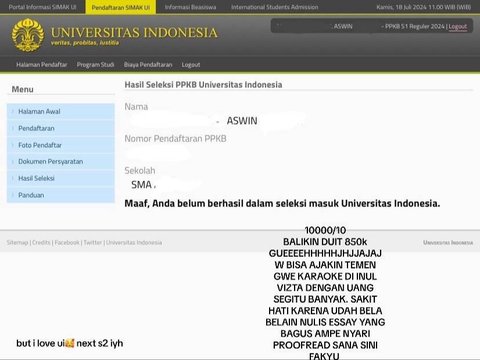Image resolution: width=480 pixels, height=360 pixels.
Task: Open Portal Informasi SIMAK UI tab
Action: tap(42, 7)
